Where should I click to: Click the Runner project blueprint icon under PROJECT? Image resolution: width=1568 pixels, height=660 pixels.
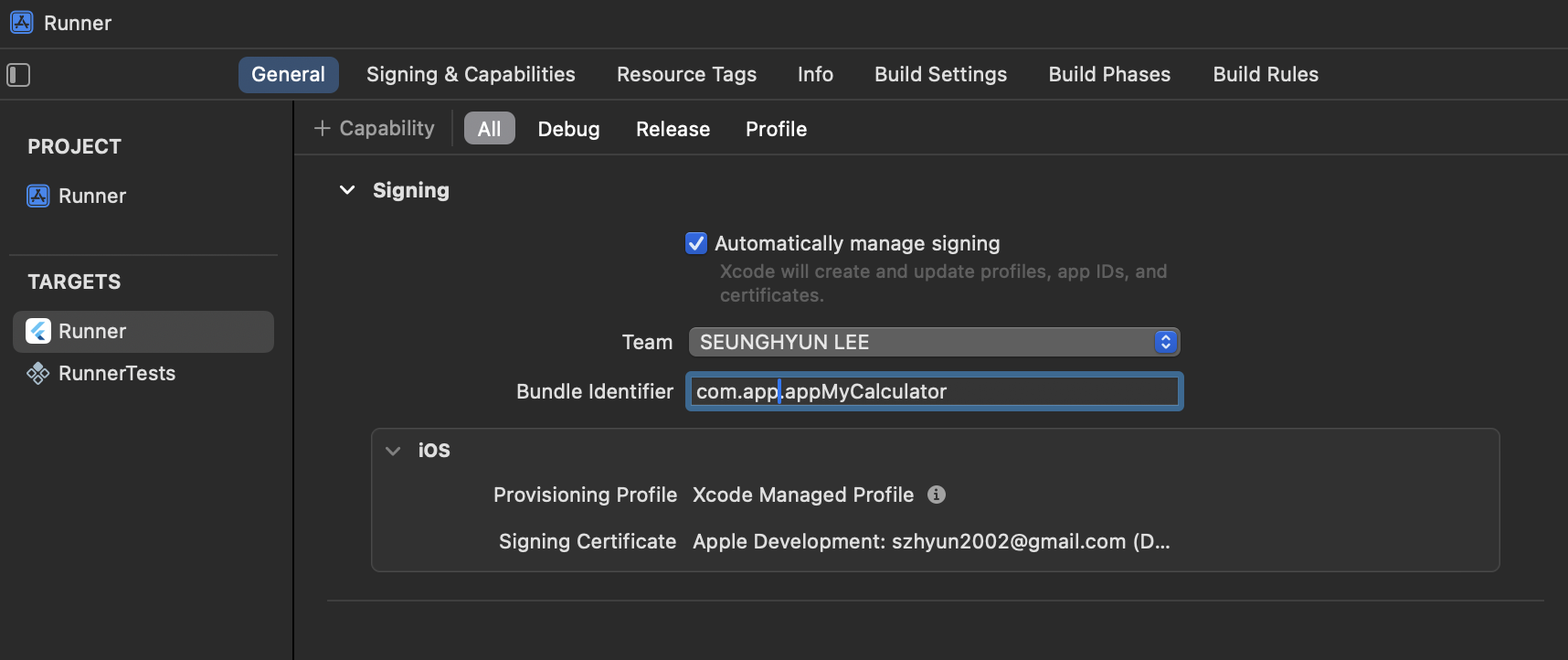click(x=38, y=196)
